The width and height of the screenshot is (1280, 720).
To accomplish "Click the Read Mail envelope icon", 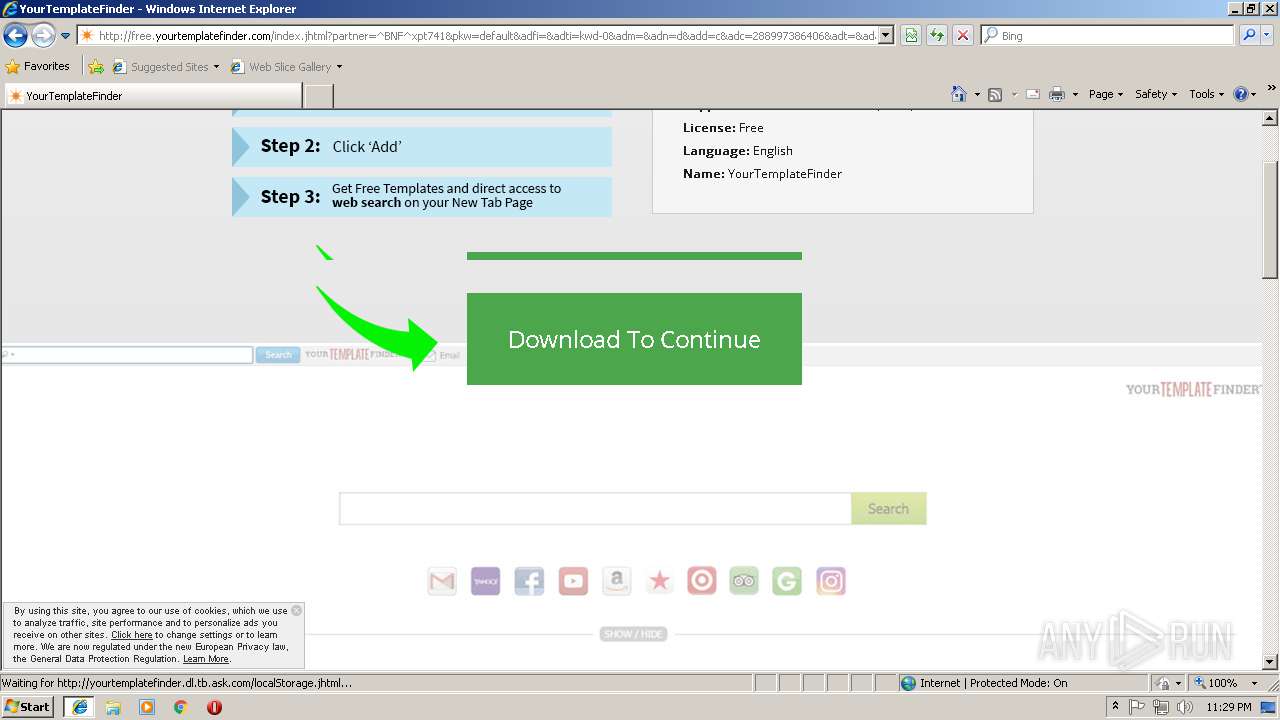I will click(1033, 95).
